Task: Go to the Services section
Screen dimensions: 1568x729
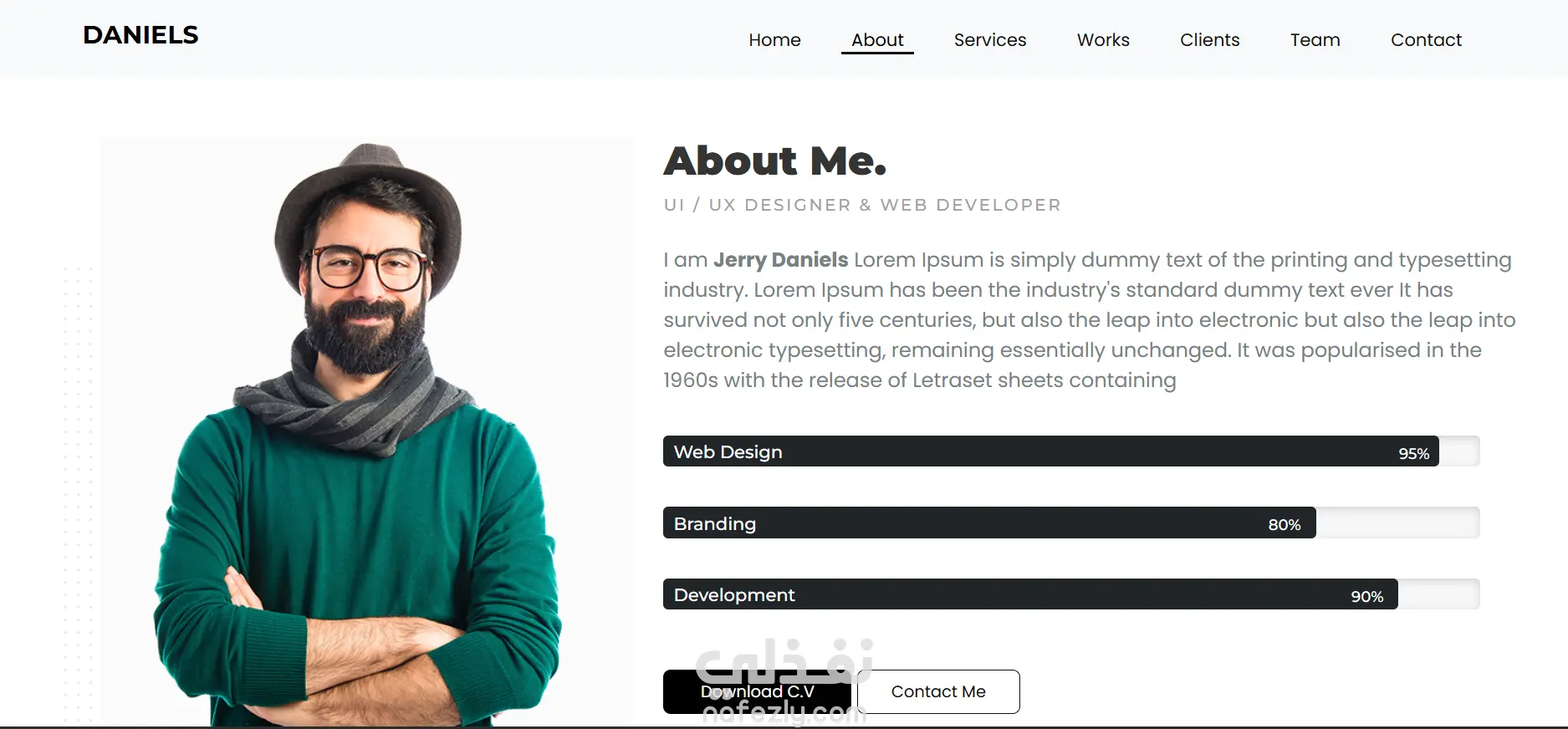Action: coord(990,40)
